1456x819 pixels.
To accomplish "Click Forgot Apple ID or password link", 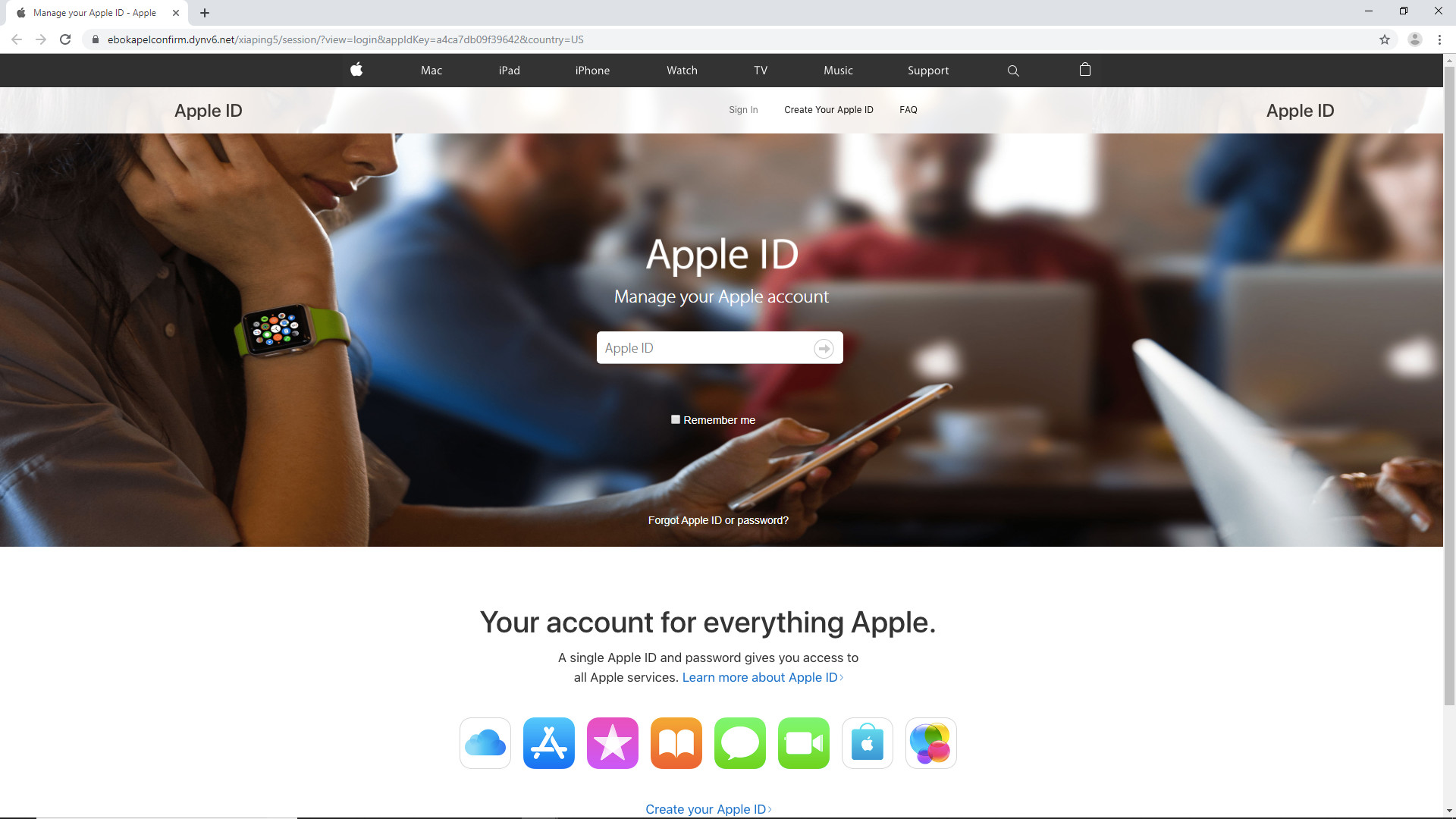I will coord(718,520).
